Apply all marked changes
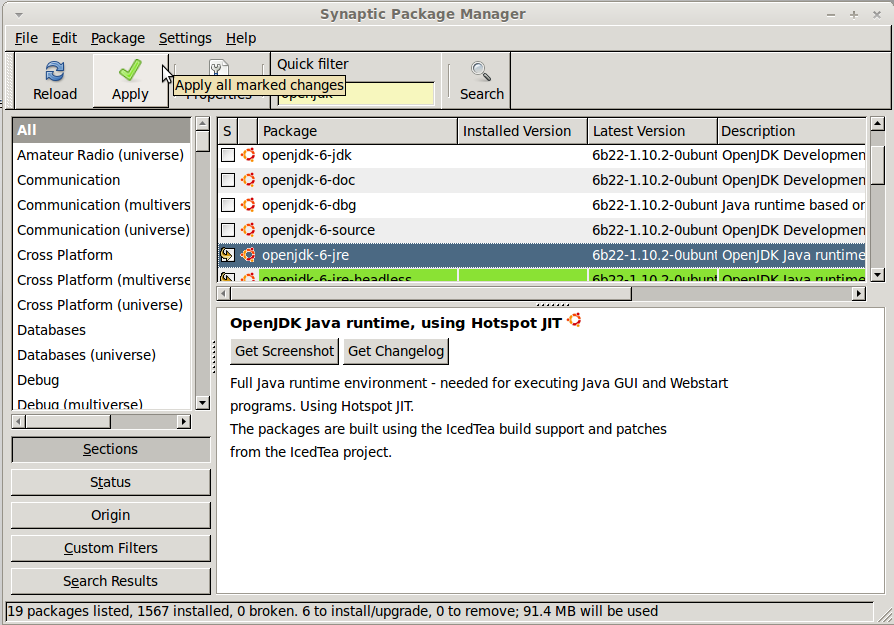This screenshot has height=625, width=894. [x=130, y=80]
